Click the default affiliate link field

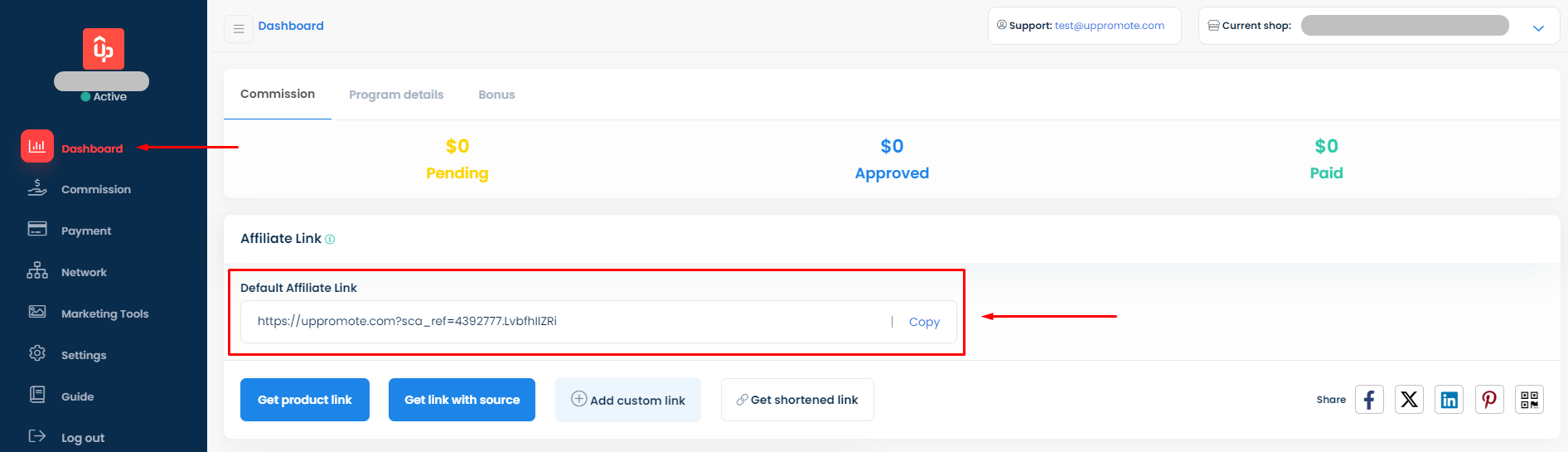[x=564, y=322]
